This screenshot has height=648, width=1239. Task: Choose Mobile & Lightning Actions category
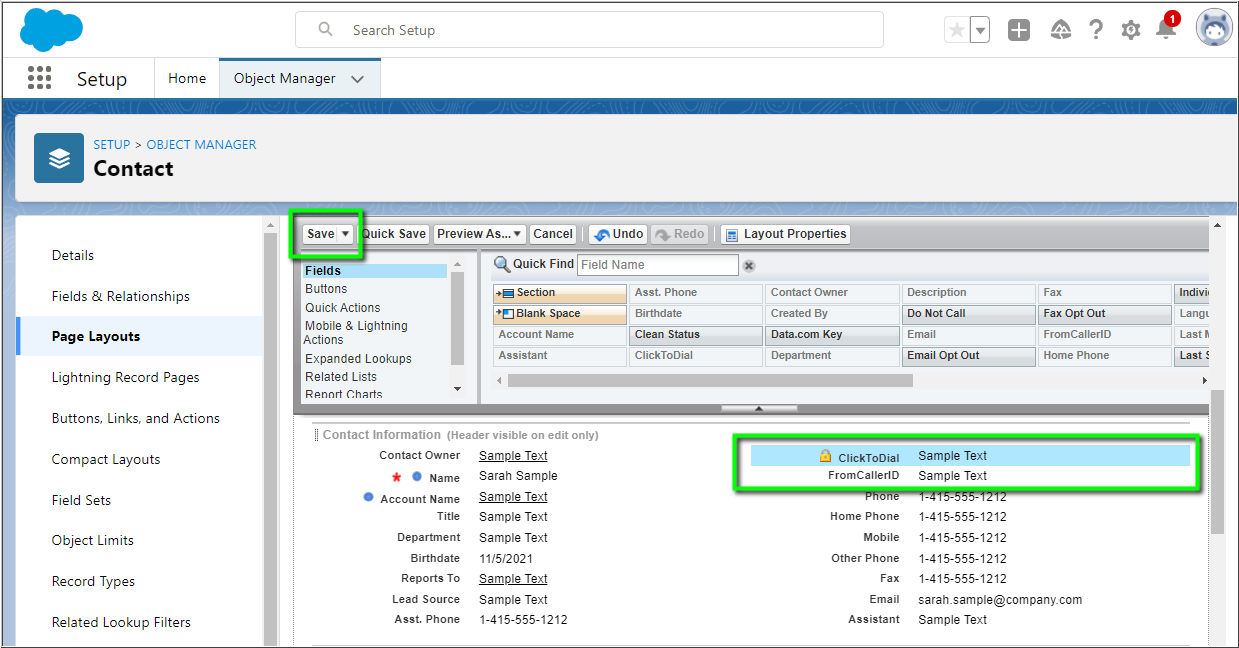pos(356,333)
